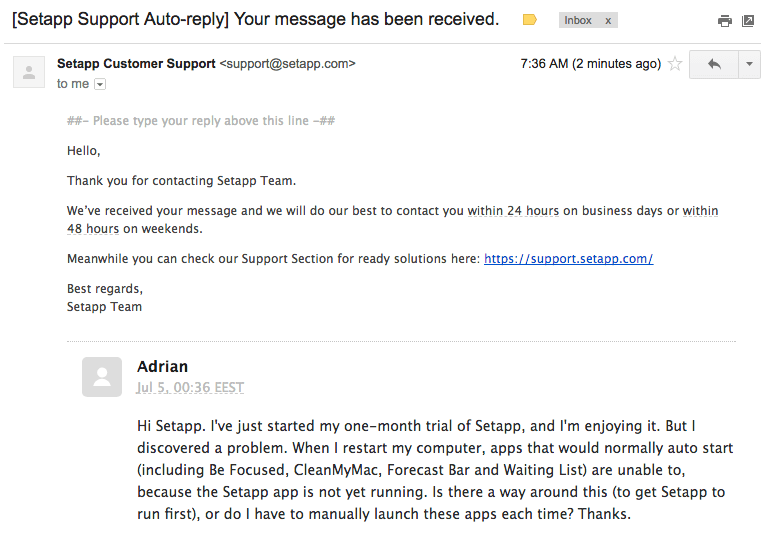The image size is (783, 541).
Task: Remove the Inbox label using its x
Action: click(x=608, y=20)
